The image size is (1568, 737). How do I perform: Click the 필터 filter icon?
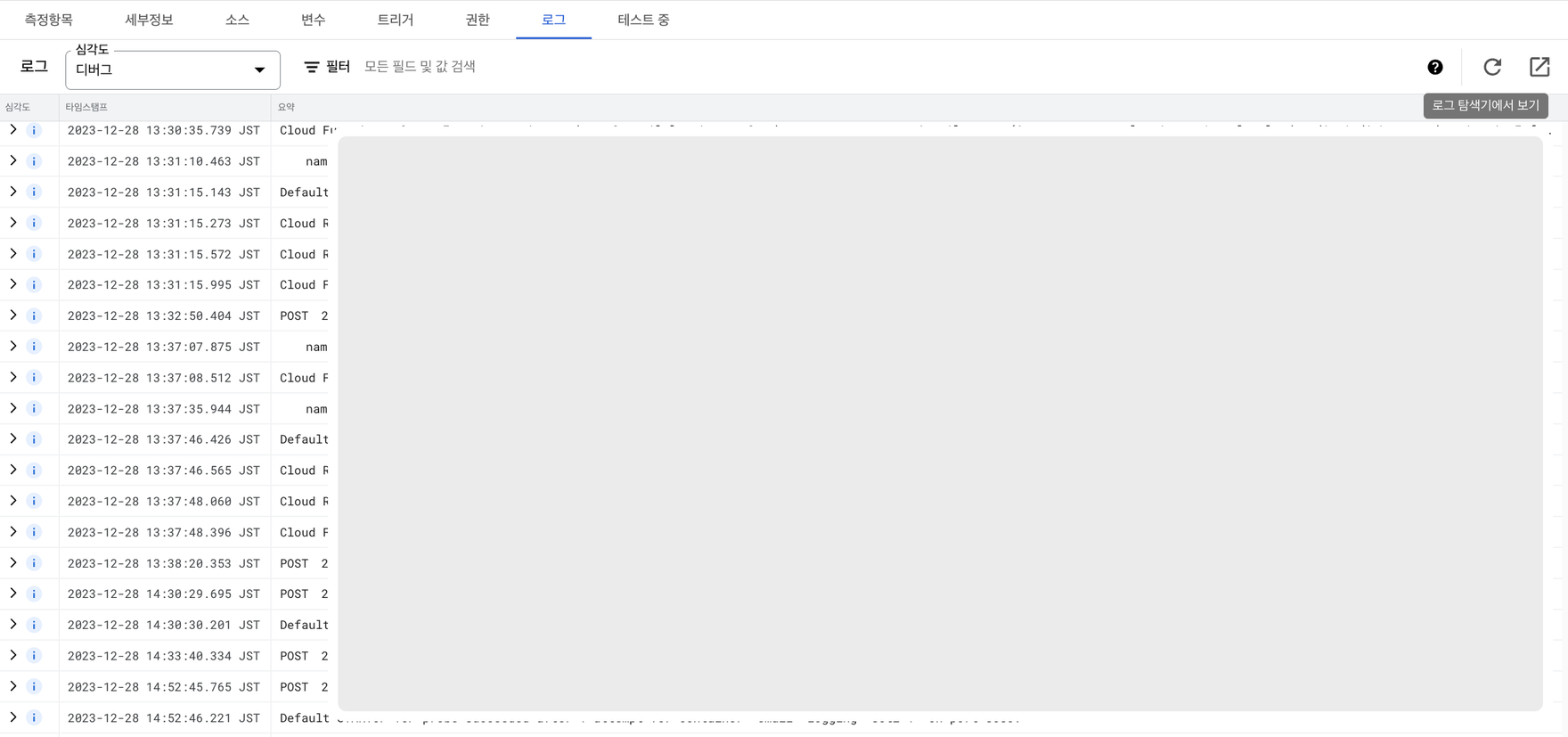[x=311, y=67]
